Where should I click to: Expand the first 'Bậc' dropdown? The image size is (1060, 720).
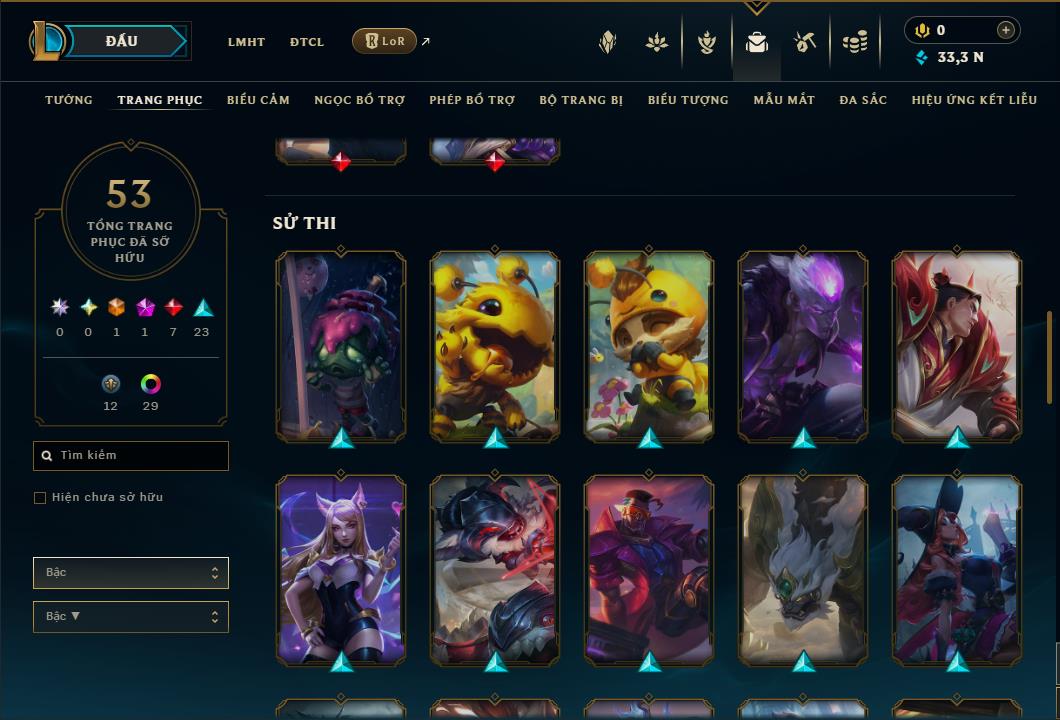pyautogui.click(x=131, y=573)
